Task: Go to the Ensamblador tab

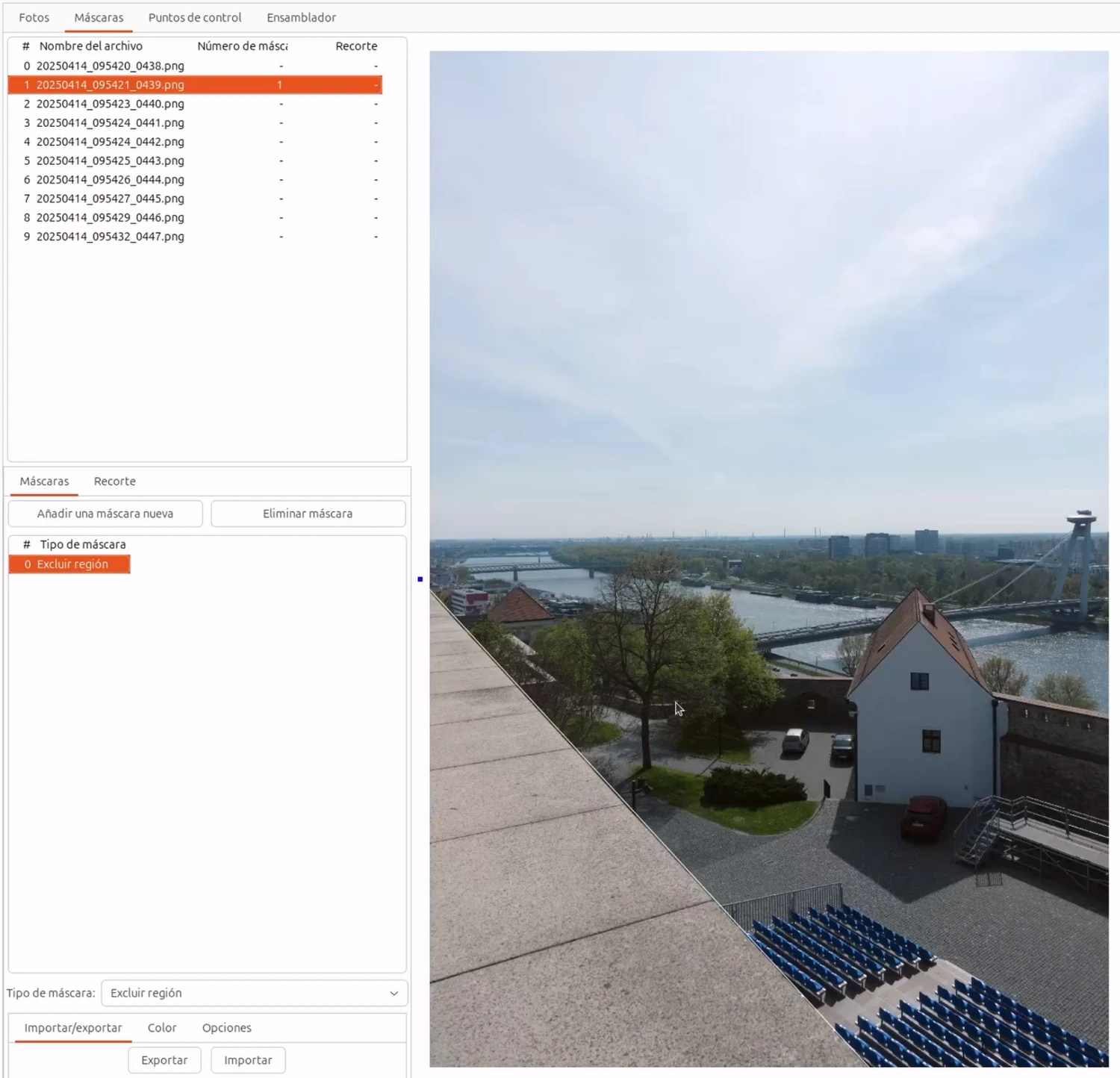Action: 301,17
